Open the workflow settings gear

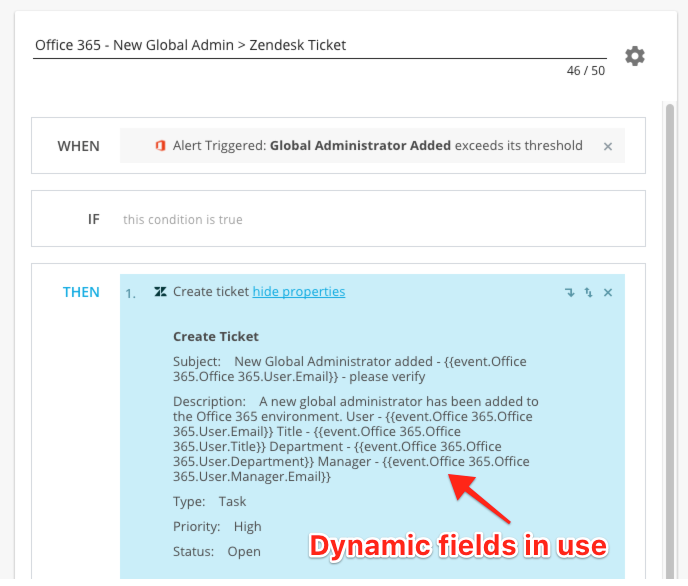point(635,56)
